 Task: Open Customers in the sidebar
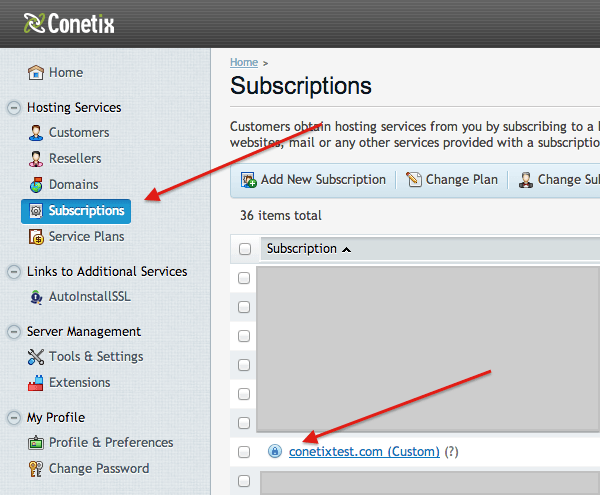69,132
